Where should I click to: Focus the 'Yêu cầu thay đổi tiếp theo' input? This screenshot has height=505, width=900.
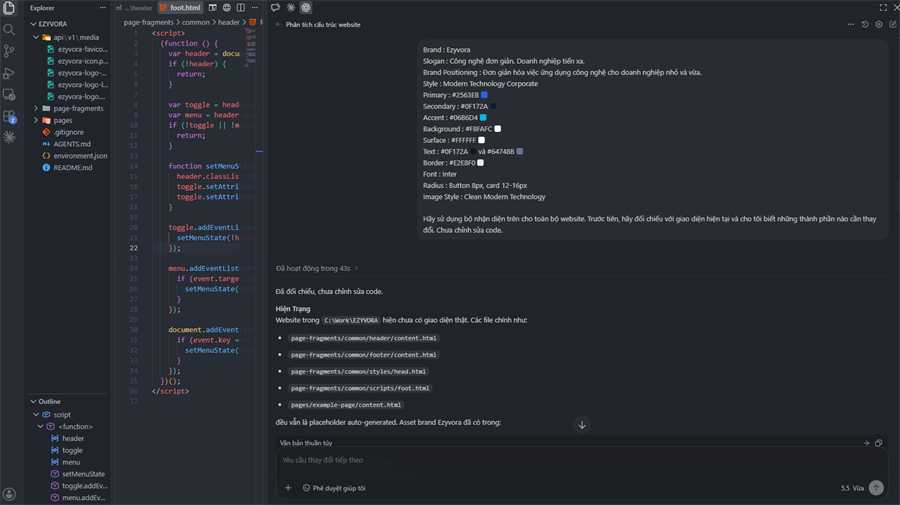581,460
